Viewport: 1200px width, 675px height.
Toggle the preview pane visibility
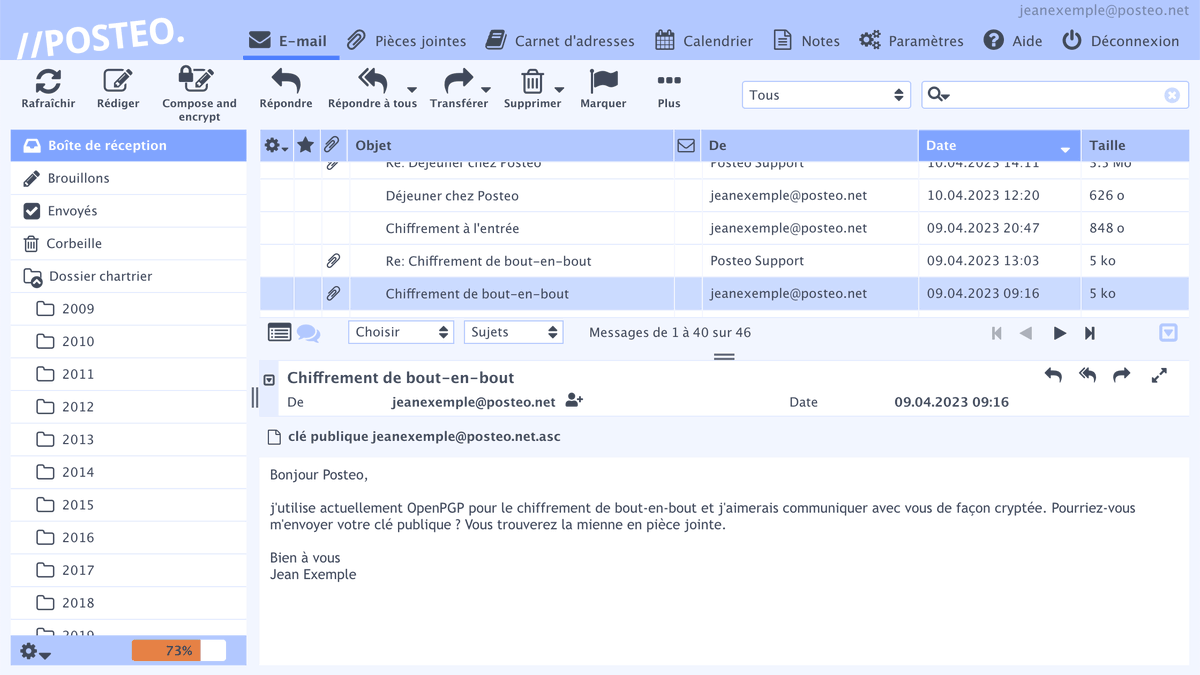click(x=1168, y=333)
